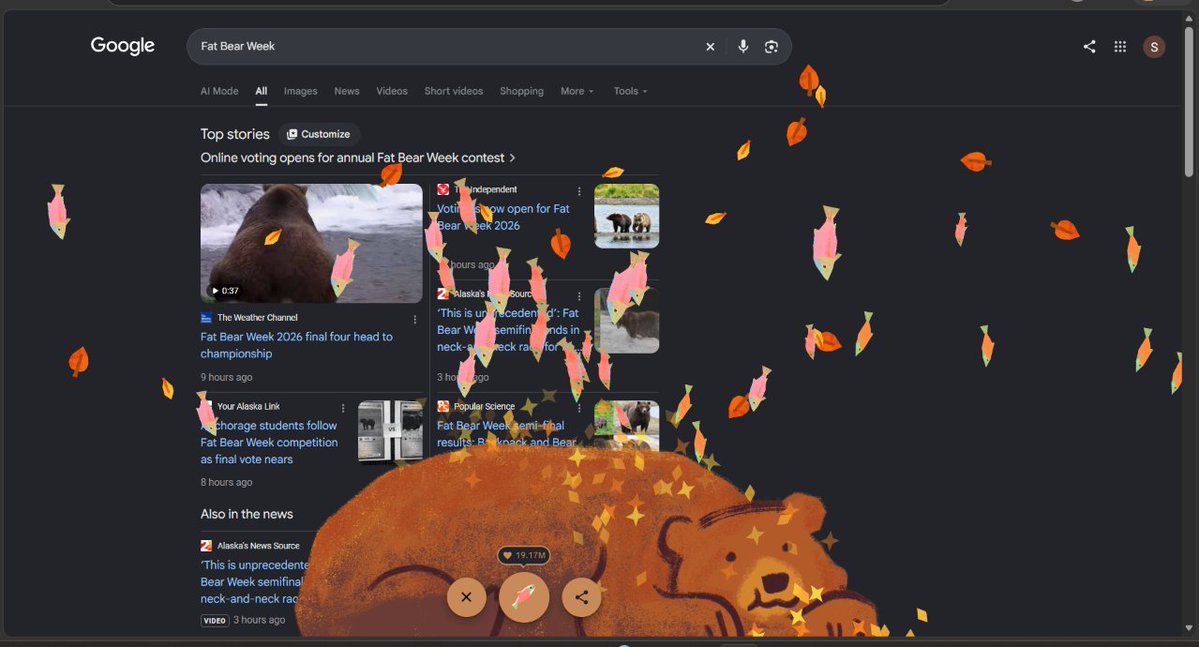Click the heart 19.17M counter badge
Image resolution: width=1199 pixels, height=647 pixels.
pos(524,555)
